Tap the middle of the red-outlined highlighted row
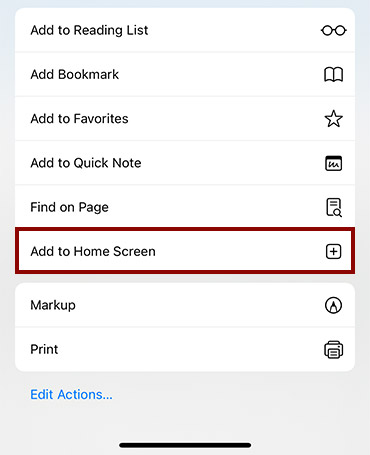Viewport: 370px width, 455px height. point(185,251)
